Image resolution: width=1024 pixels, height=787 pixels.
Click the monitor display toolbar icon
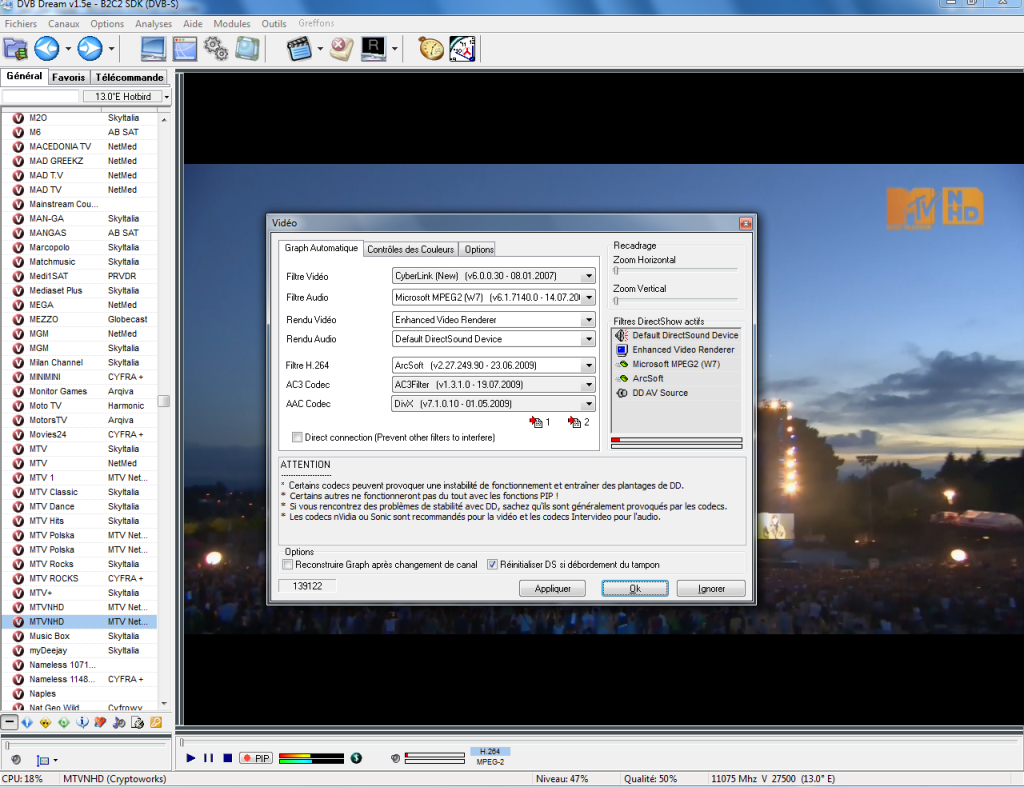pos(153,49)
